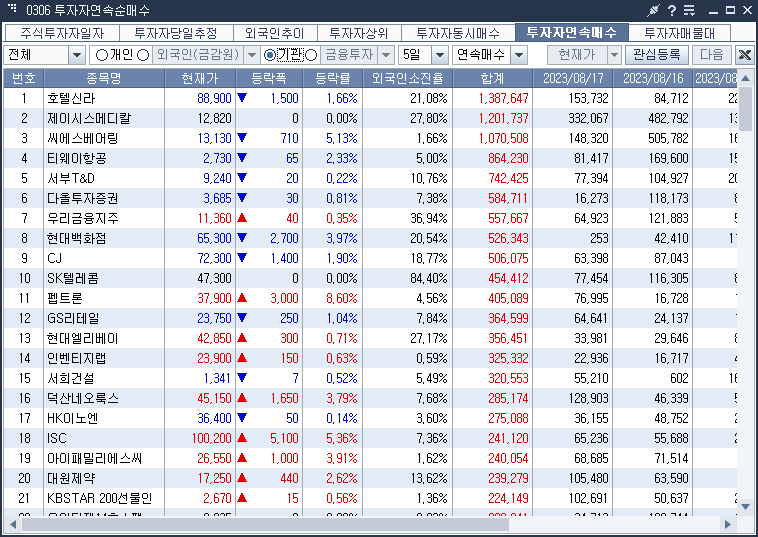This screenshot has width=758, height=537.
Task: Click the 2023/08/17 column header
Action: (x=573, y=78)
